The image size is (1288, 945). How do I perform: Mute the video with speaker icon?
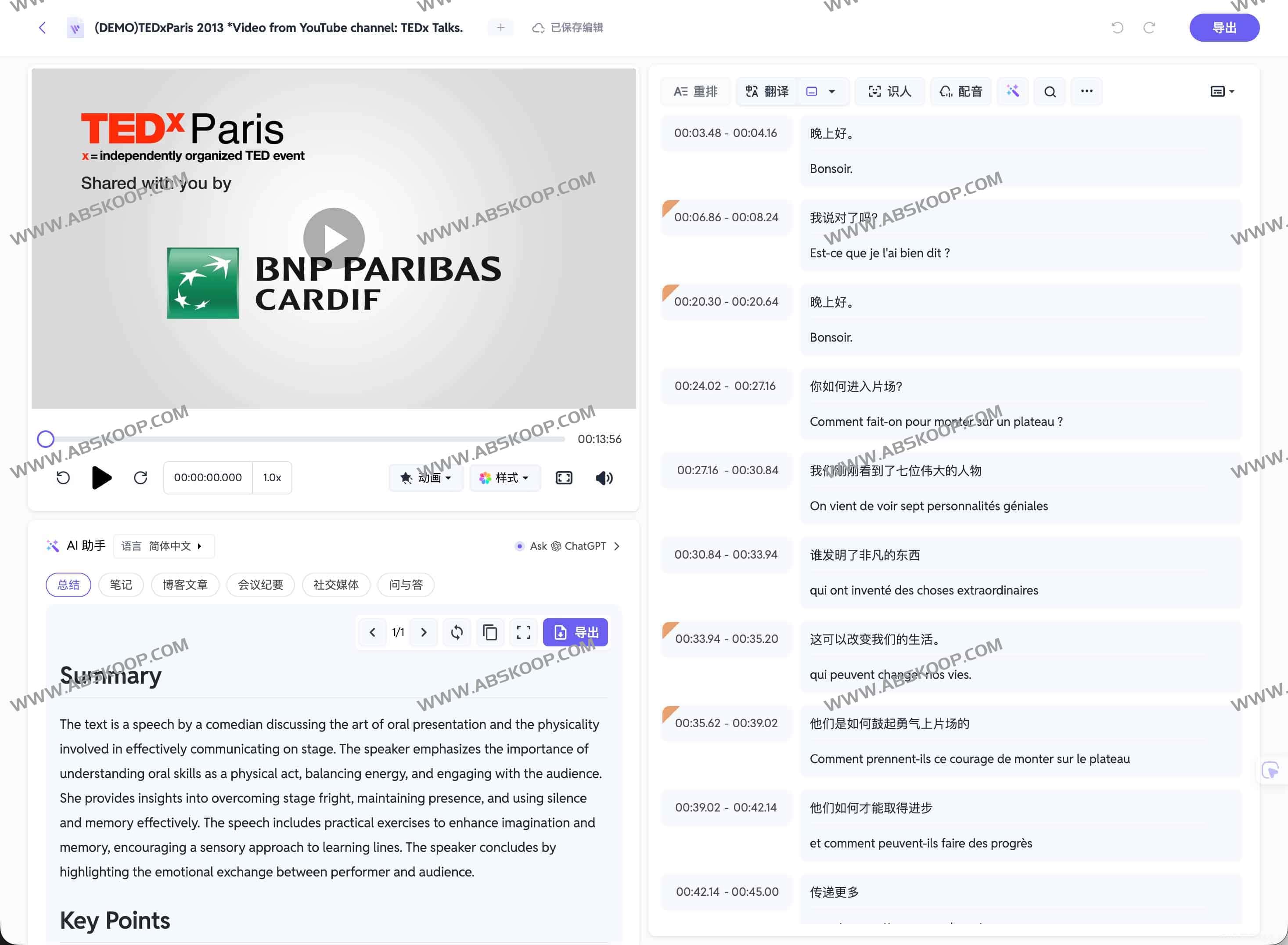click(604, 478)
